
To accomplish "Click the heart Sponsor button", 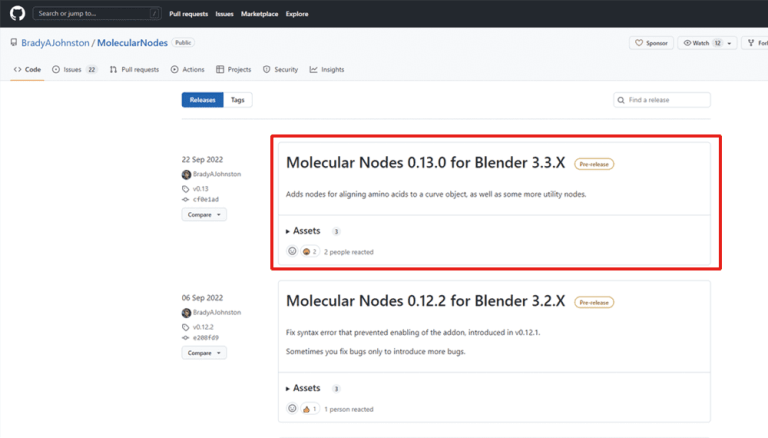I will [x=651, y=43].
